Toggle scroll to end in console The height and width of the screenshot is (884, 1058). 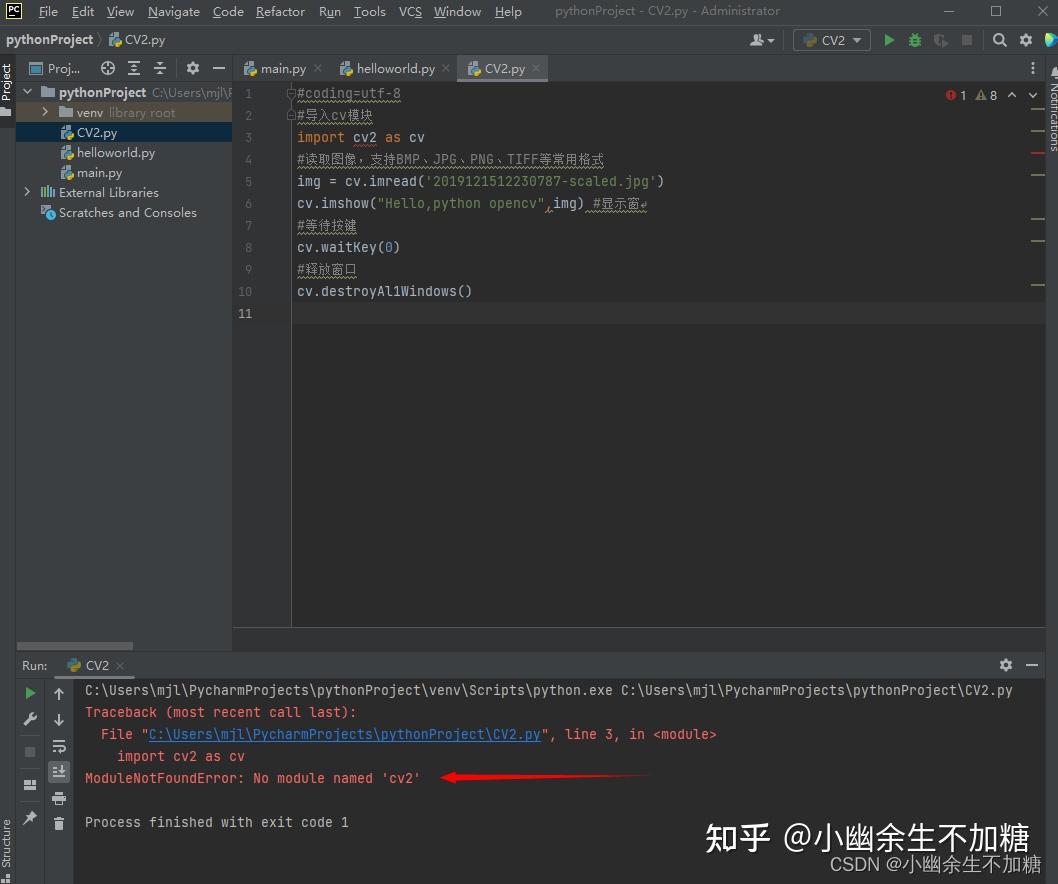pos(59,771)
